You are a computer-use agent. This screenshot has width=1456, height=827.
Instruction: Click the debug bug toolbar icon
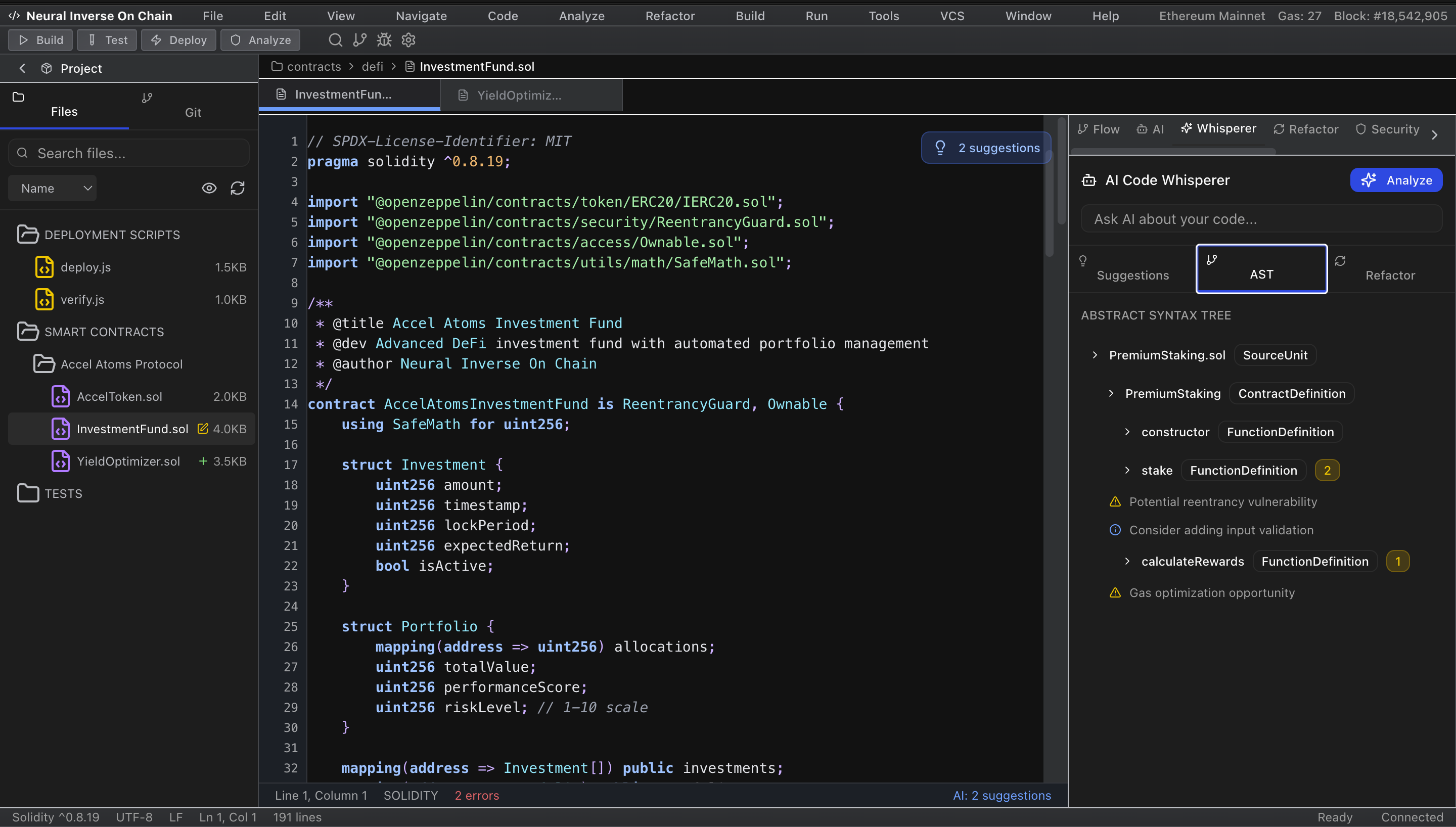coord(384,40)
